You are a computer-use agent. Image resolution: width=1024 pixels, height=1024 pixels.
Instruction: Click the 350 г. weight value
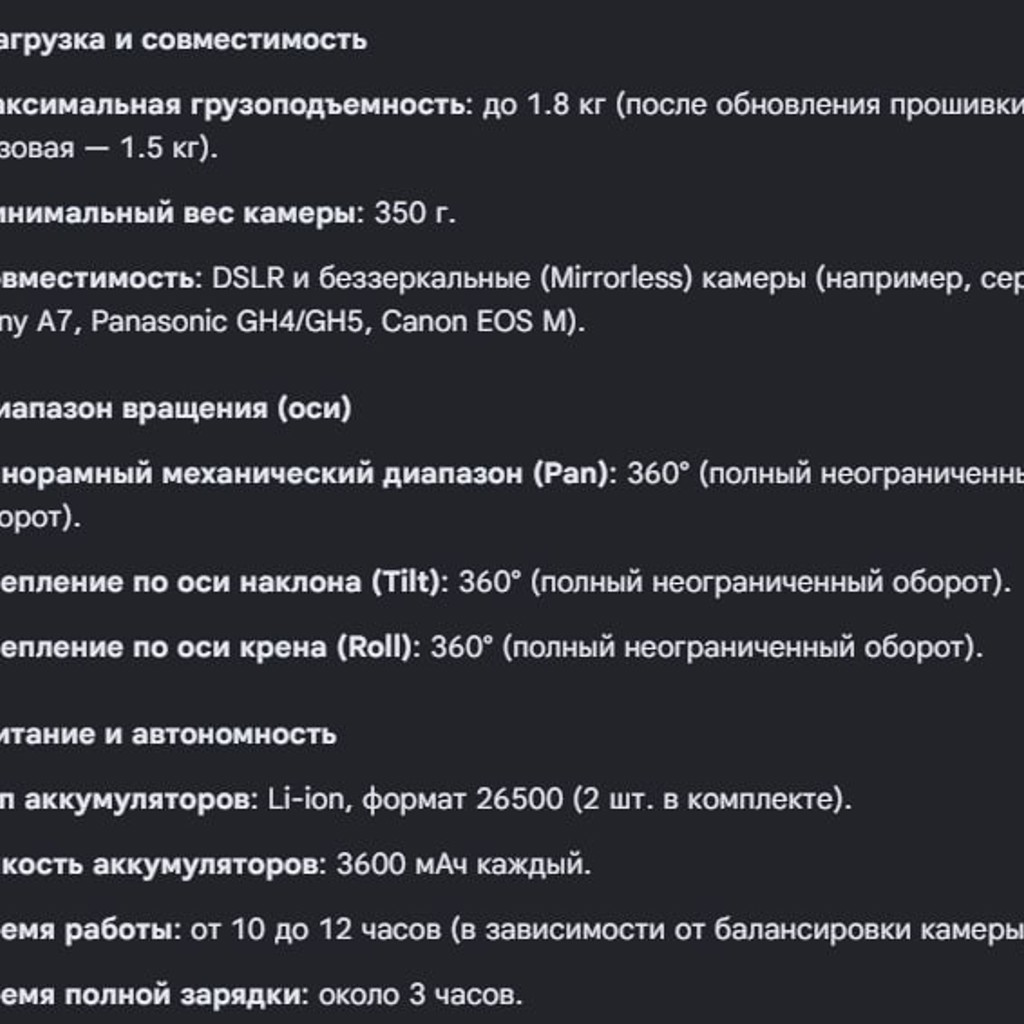click(x=415, y=214)
